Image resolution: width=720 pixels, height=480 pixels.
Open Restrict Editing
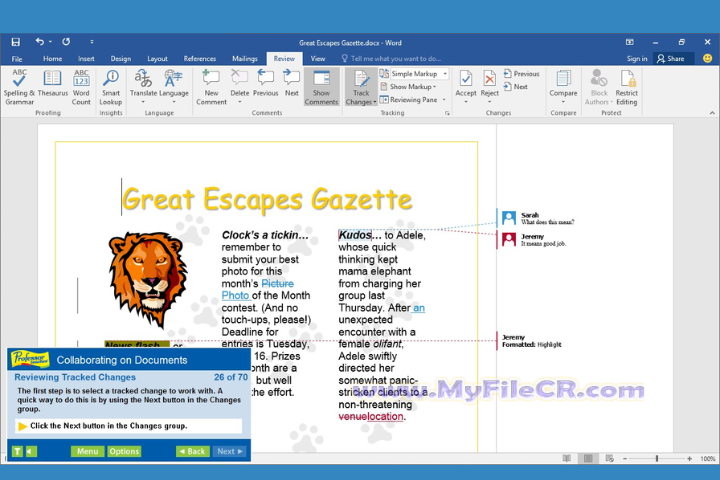[626, 87]
